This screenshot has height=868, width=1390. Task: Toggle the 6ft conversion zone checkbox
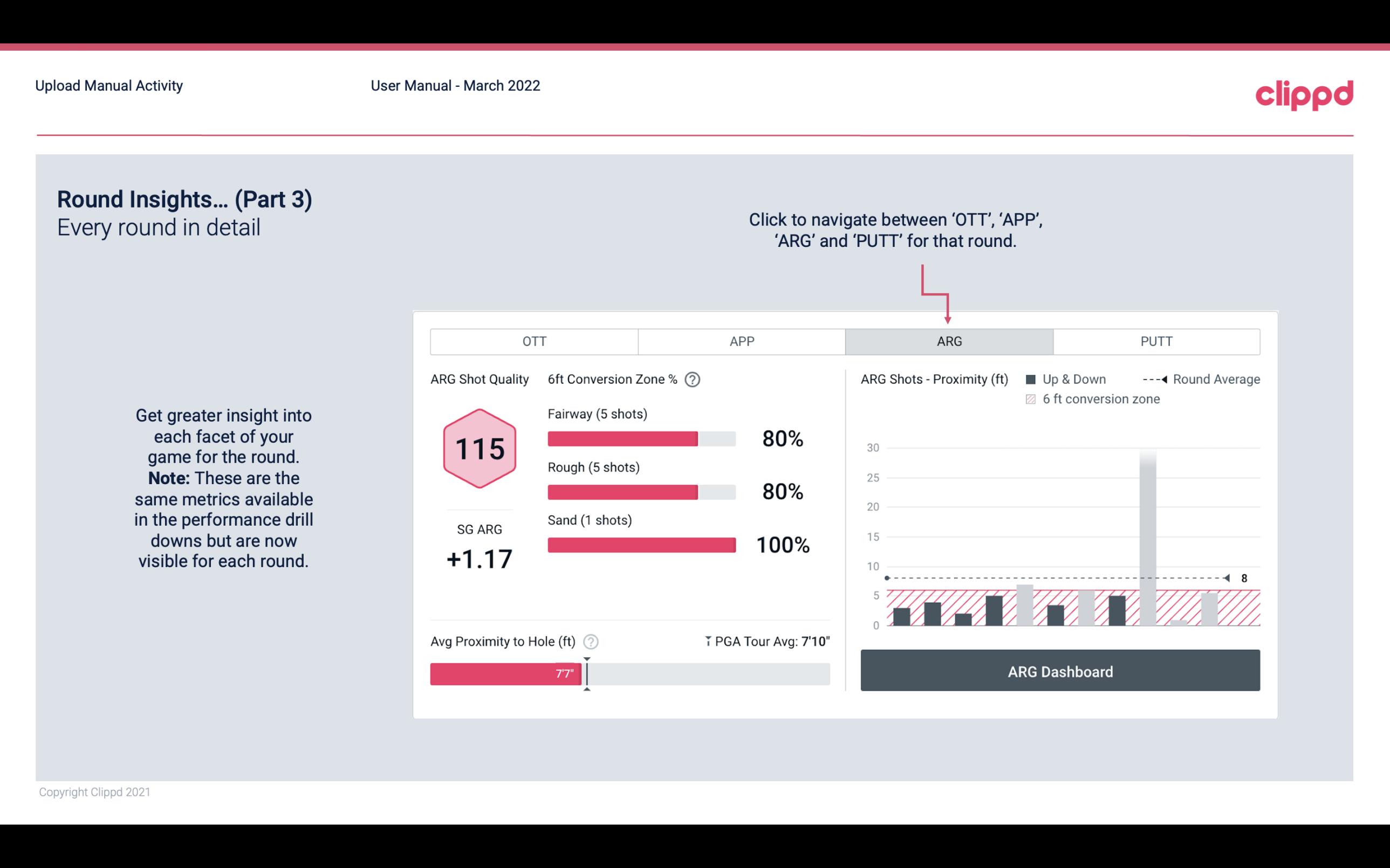[1034, 398]
